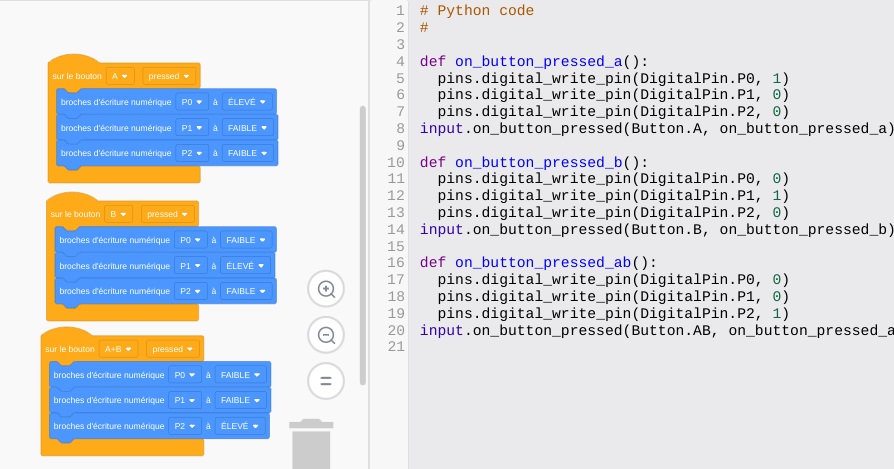Change P0 pin dropdown in button A block
The width and height of the screenshot is (894, 469).
pos(192,102)
